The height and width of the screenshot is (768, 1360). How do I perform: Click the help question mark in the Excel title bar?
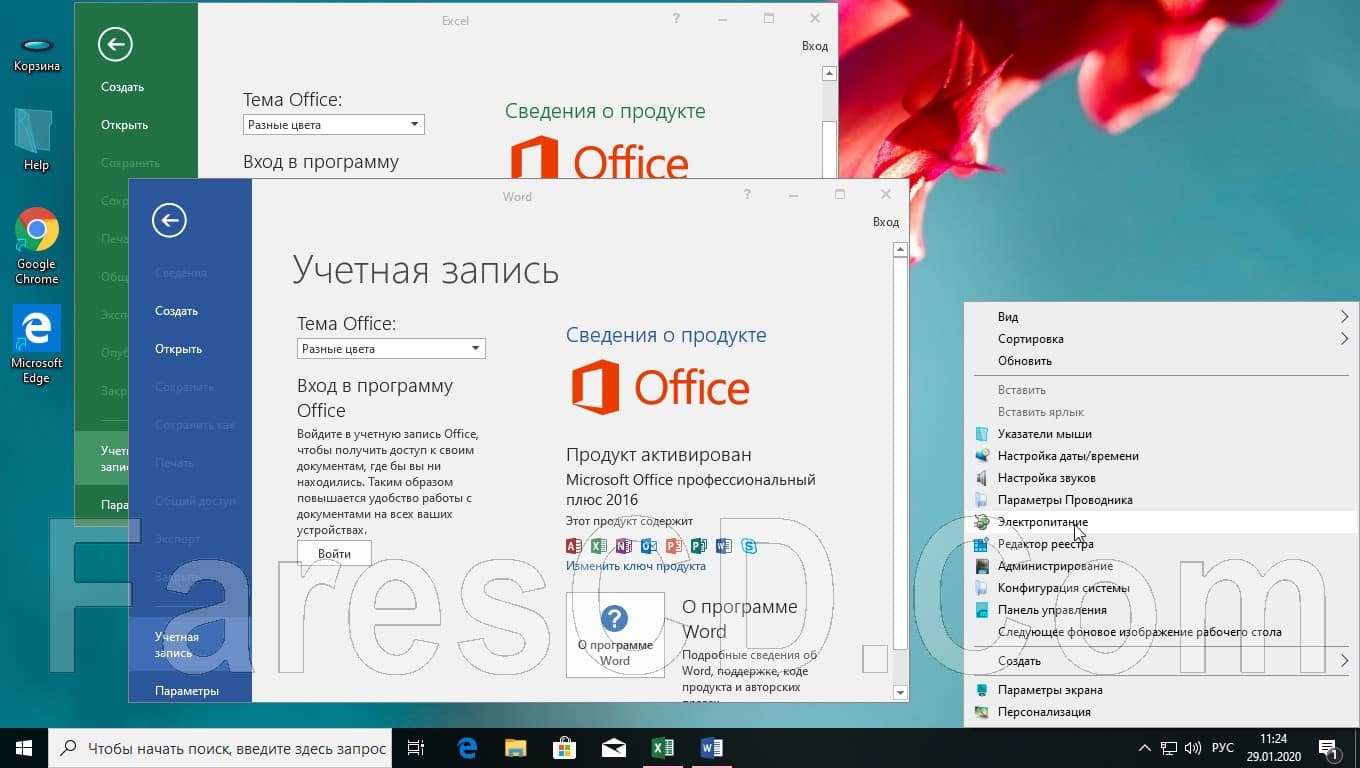point(677,19)
